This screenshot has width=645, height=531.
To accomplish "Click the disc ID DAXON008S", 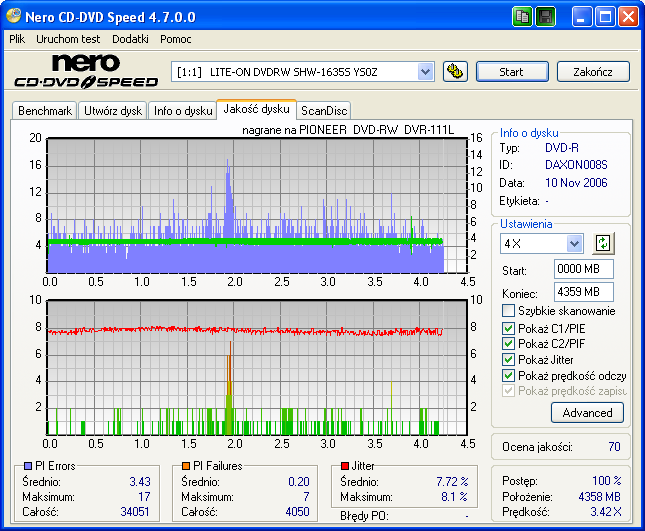I will click(576, 165).
